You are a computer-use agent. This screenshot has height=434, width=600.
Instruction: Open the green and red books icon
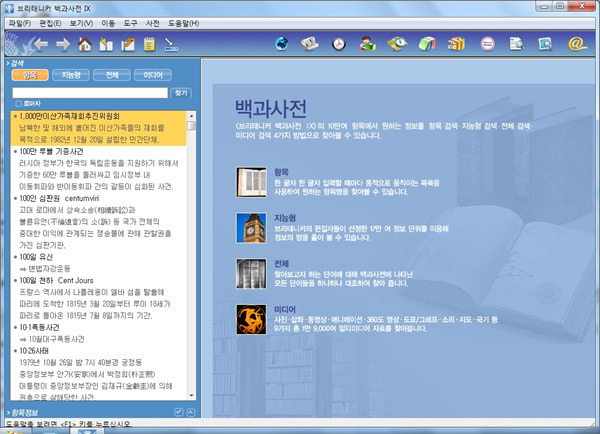click(427, 44)
